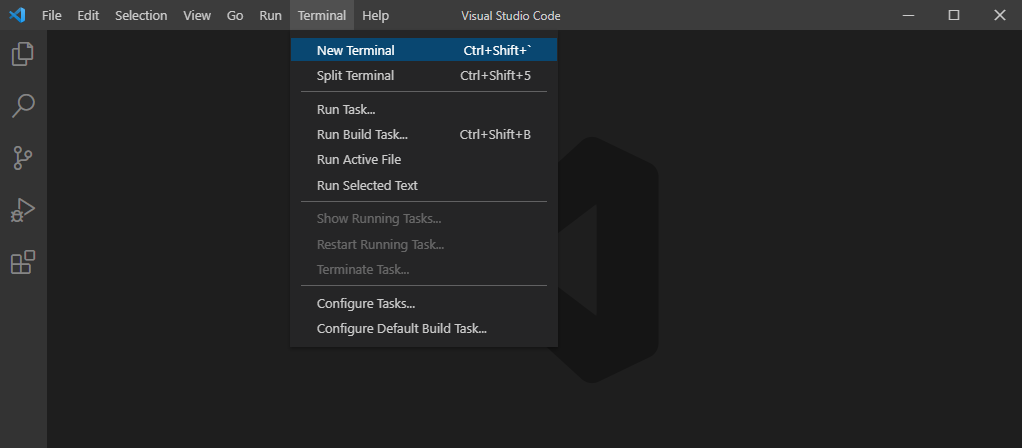Close the Visual Studio Code window
The image size is (1022, 448).
click(999, 15)
